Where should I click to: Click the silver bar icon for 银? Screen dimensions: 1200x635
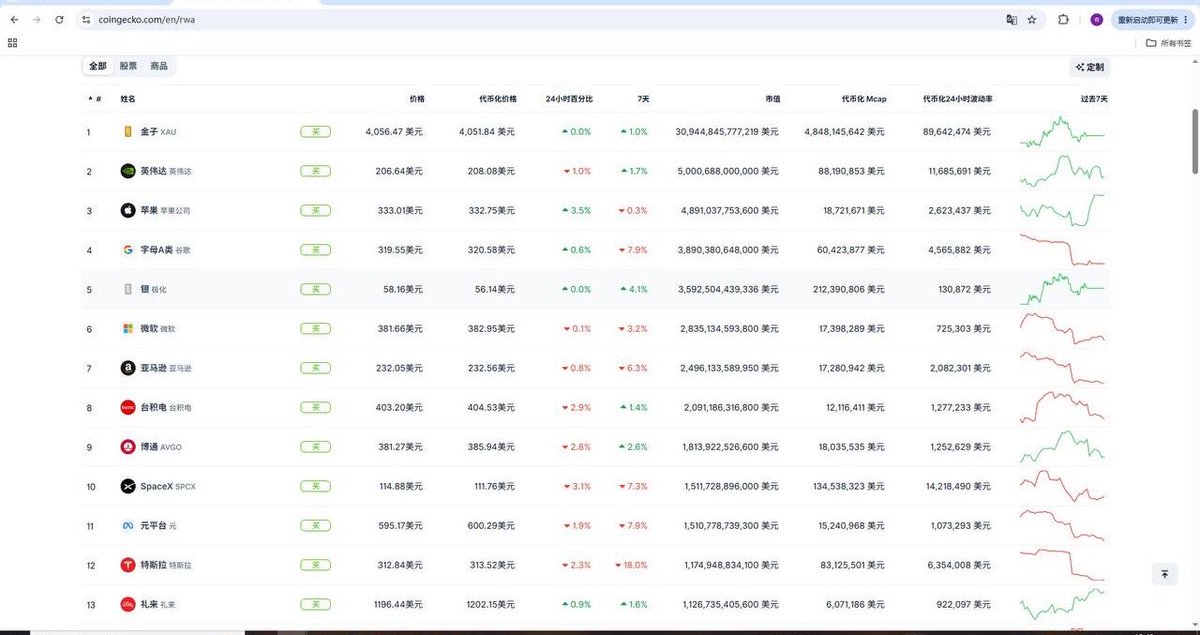[128, 289]
